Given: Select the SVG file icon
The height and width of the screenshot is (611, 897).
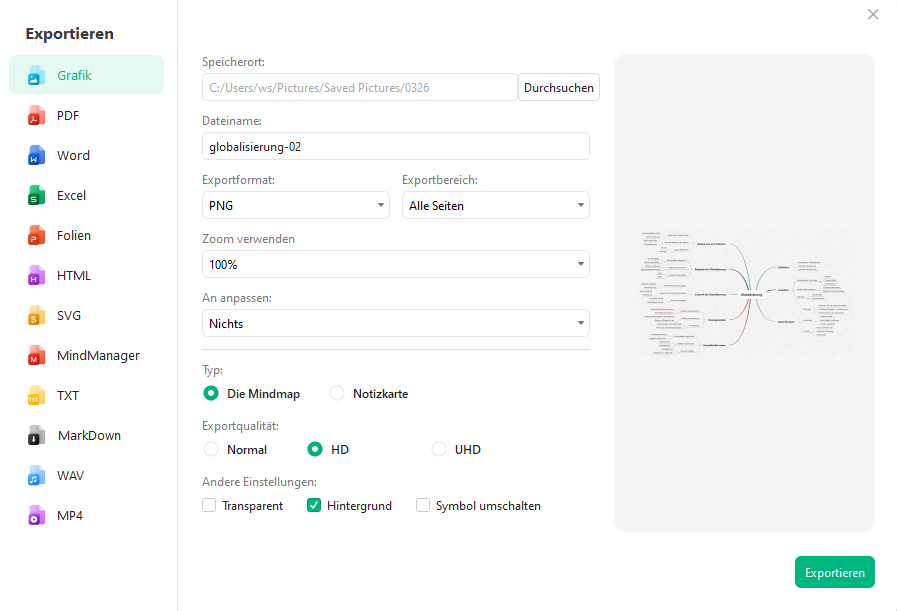Looking at the screenshot, I should tap(37, 316).
